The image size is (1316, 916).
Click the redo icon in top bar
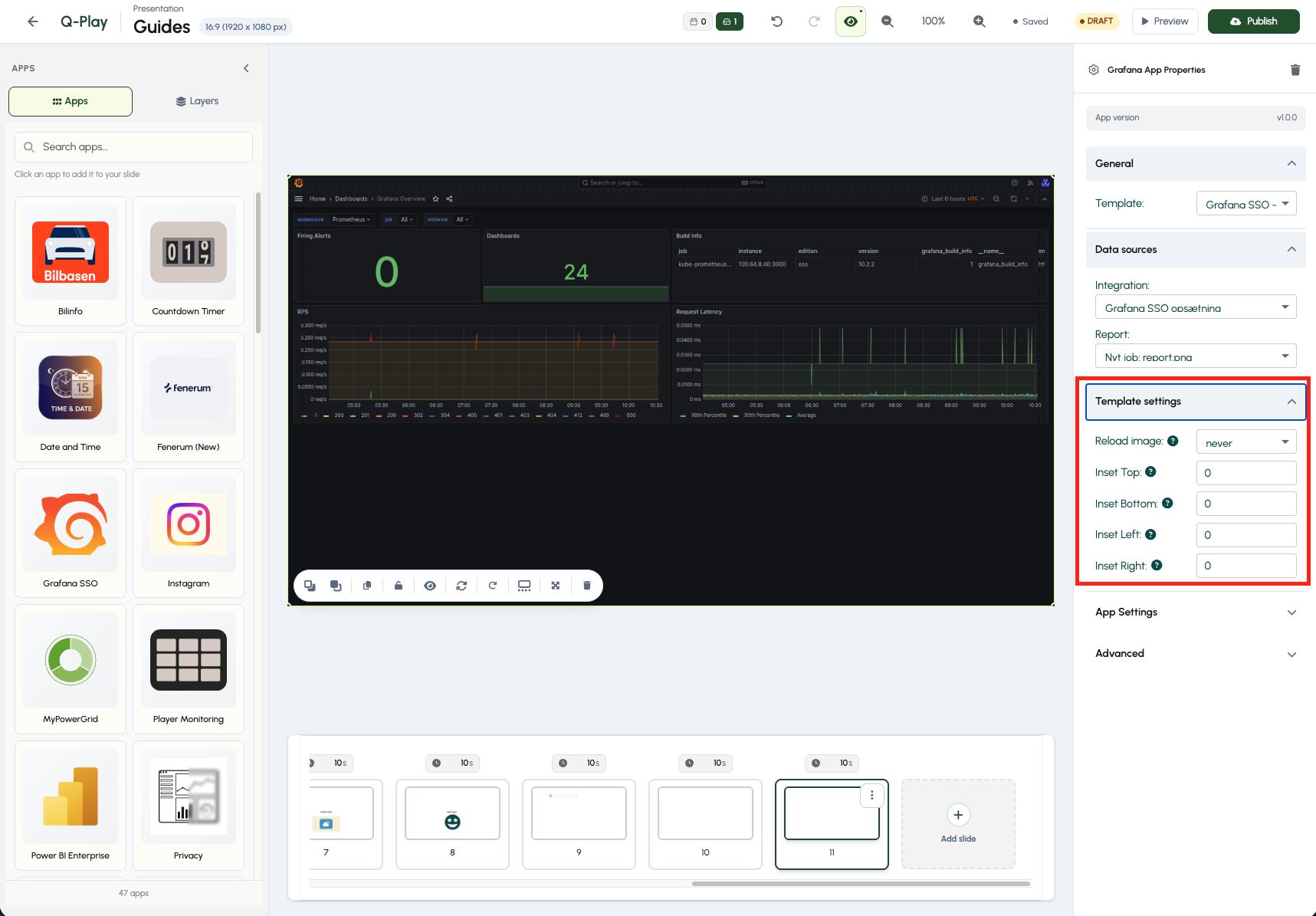pos(814,21)
